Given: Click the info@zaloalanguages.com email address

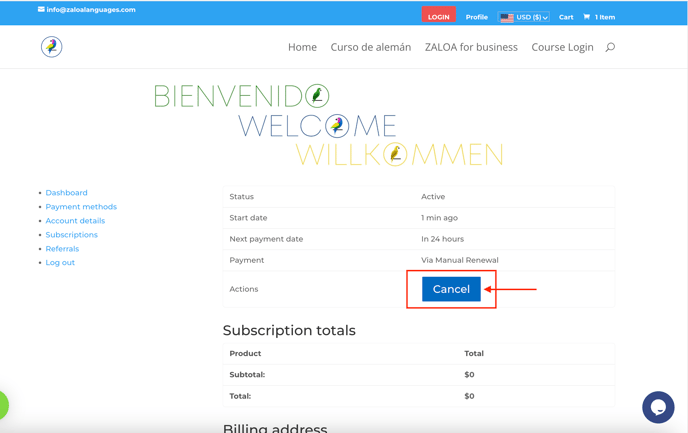Looking at the screenshot, I should tap(91, 9).
